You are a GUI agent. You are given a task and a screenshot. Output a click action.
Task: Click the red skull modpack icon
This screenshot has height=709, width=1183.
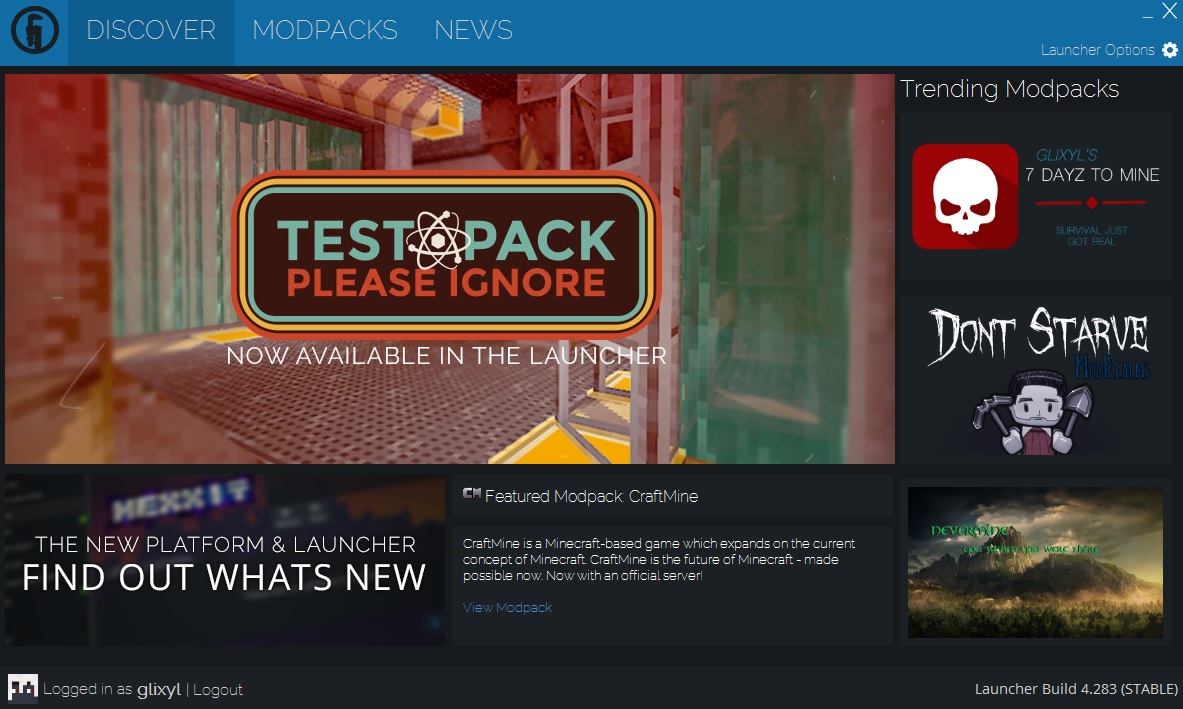965,196
